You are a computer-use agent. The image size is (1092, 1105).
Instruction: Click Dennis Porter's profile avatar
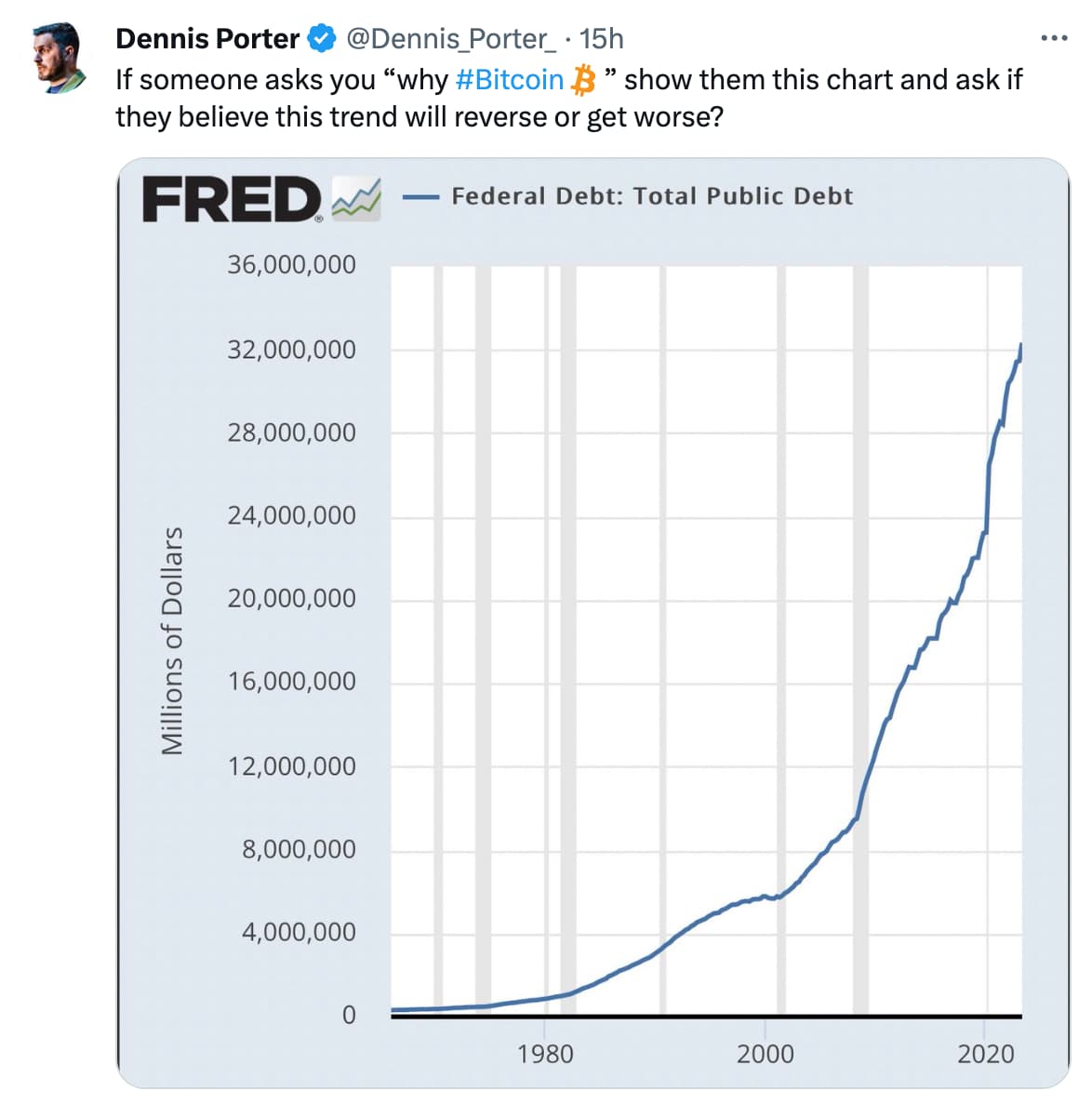pos(58,58)
